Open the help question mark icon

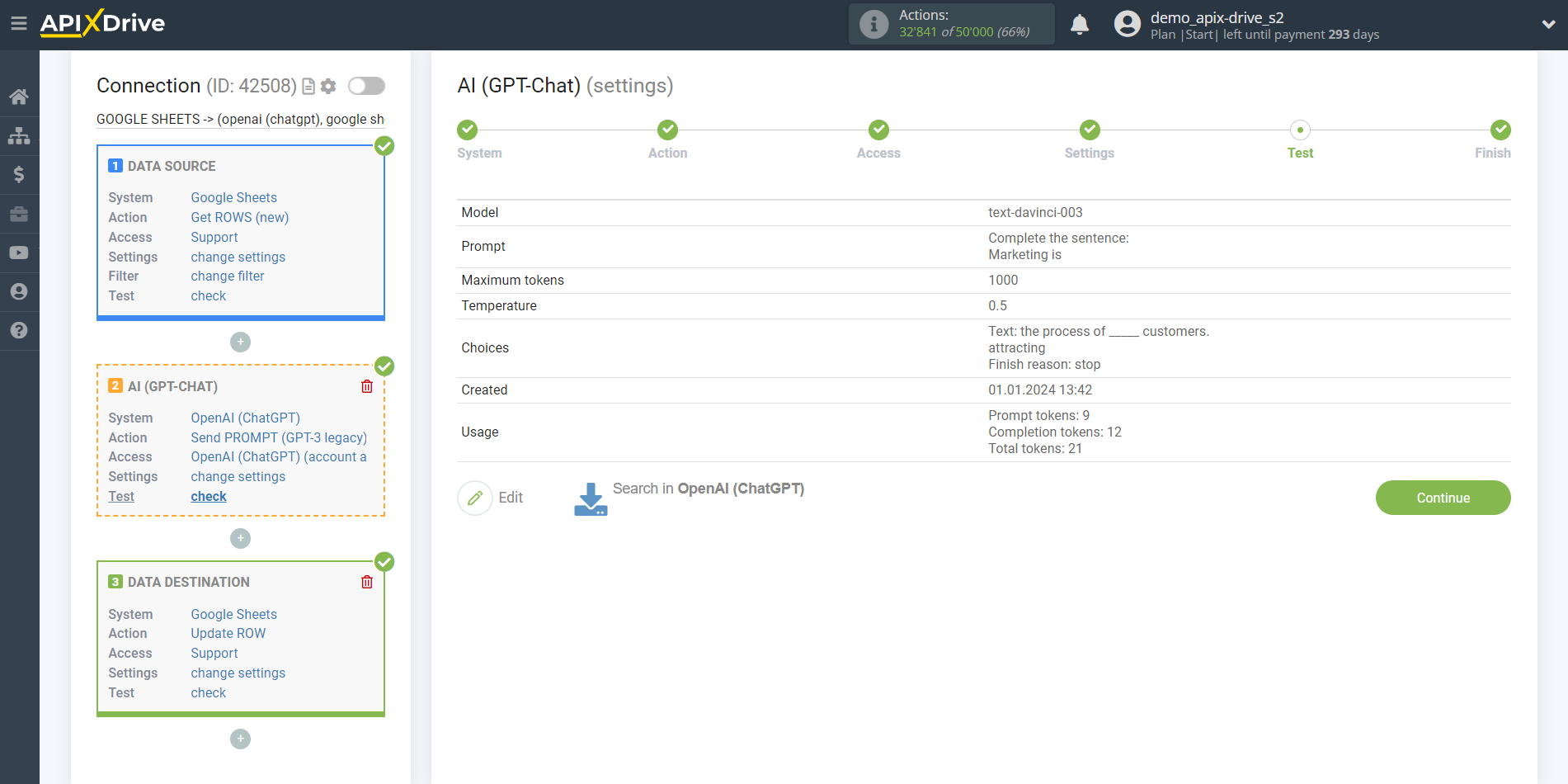point(19,330)
